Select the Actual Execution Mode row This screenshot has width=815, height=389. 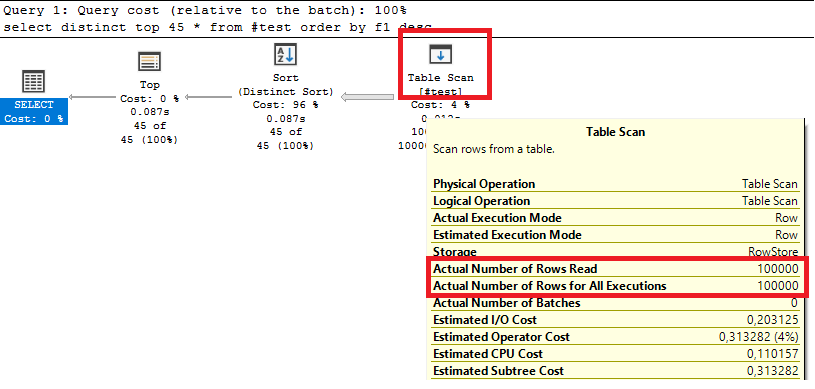[615, 218]
